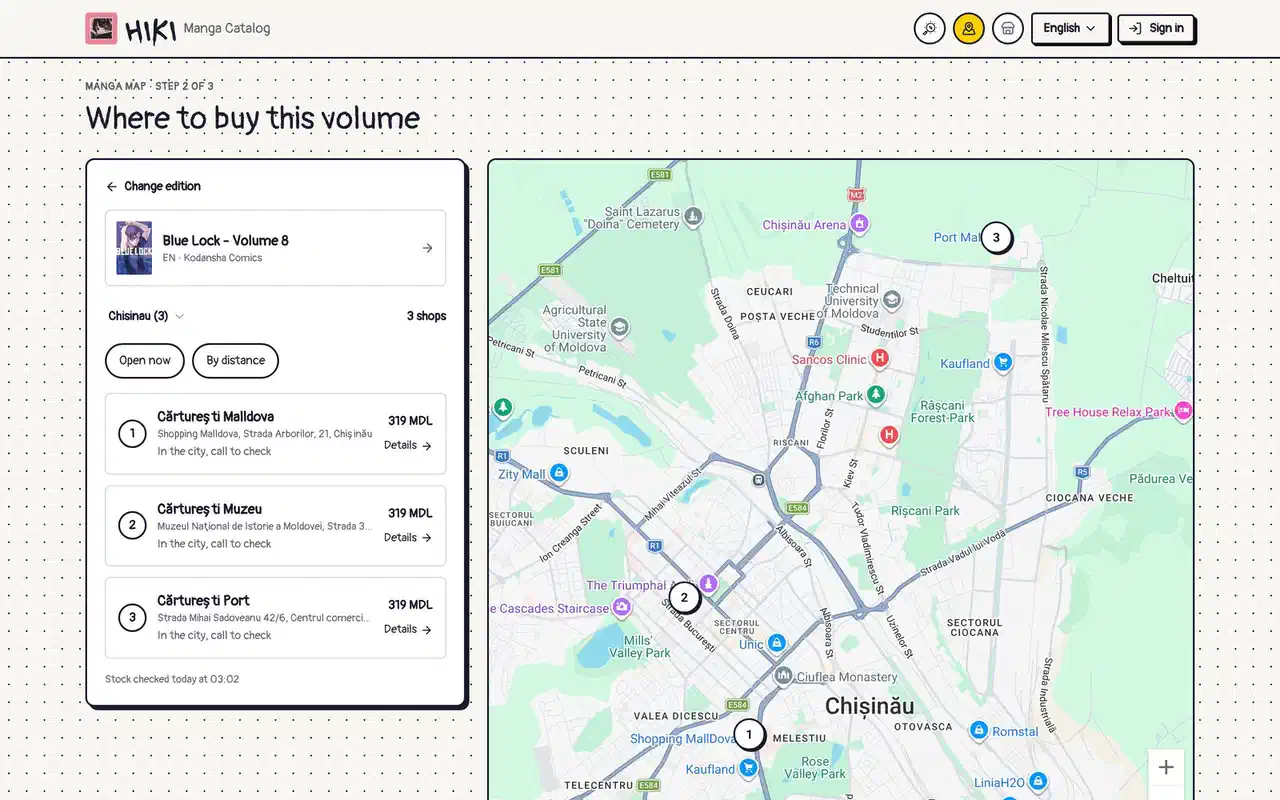
Task: Select the yellow map pin icon
Action: click(x=968, y=28)
